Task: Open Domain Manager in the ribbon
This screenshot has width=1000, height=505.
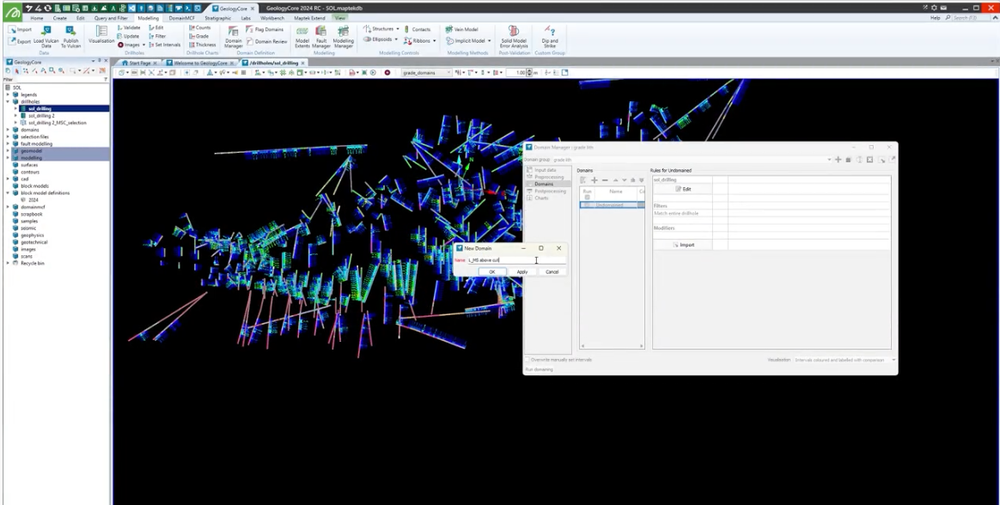Action: coord(233,37)
